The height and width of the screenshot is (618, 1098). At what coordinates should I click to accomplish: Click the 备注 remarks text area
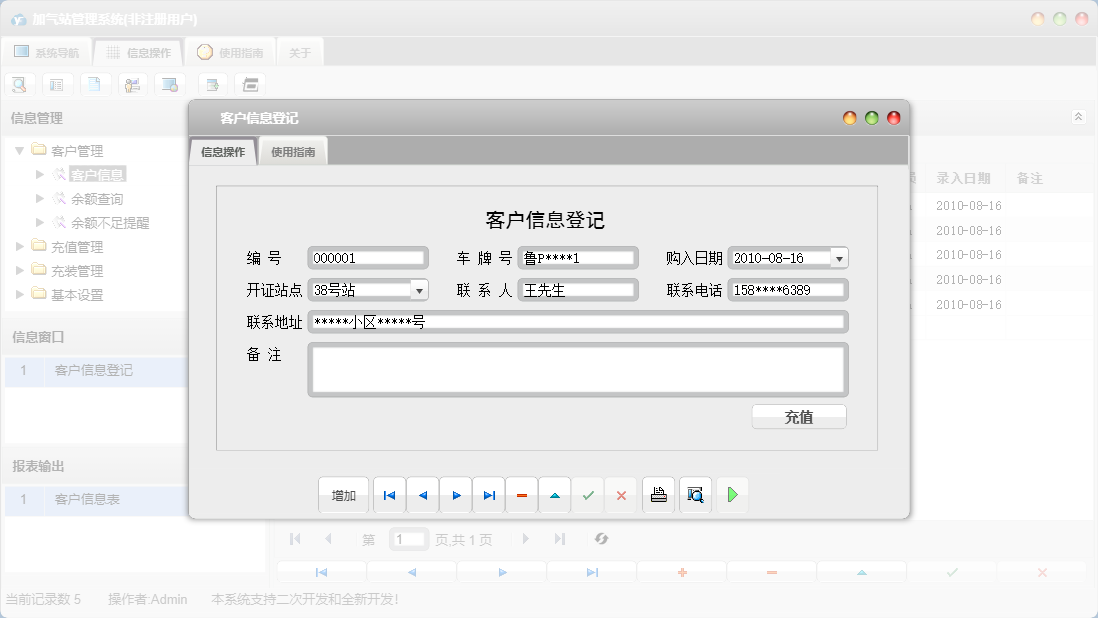click(578, 370)
